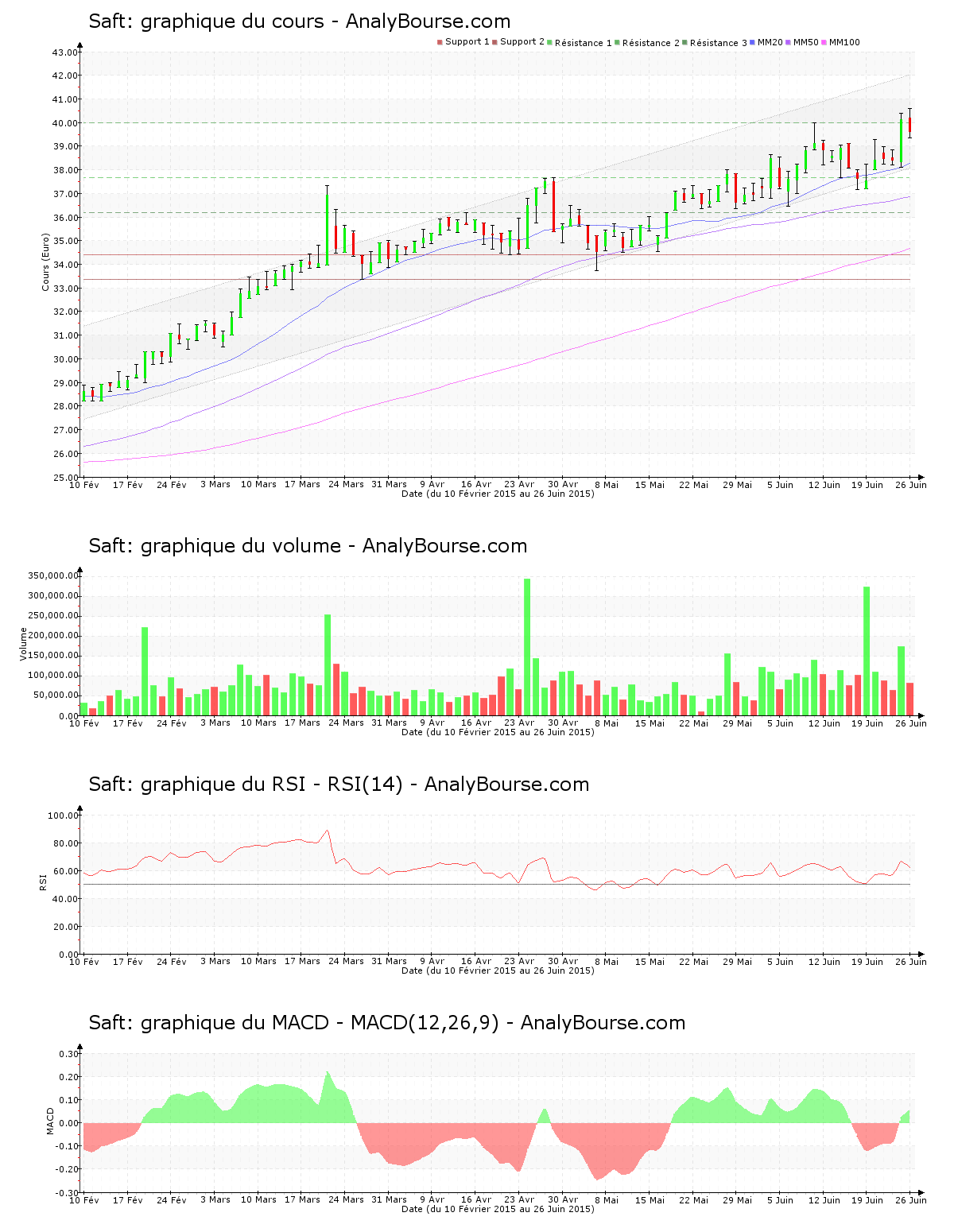Click '15 Mai' on the MACD chart axis
This screenshot has width=954, height=1232.
click(x=650, y=1200)
